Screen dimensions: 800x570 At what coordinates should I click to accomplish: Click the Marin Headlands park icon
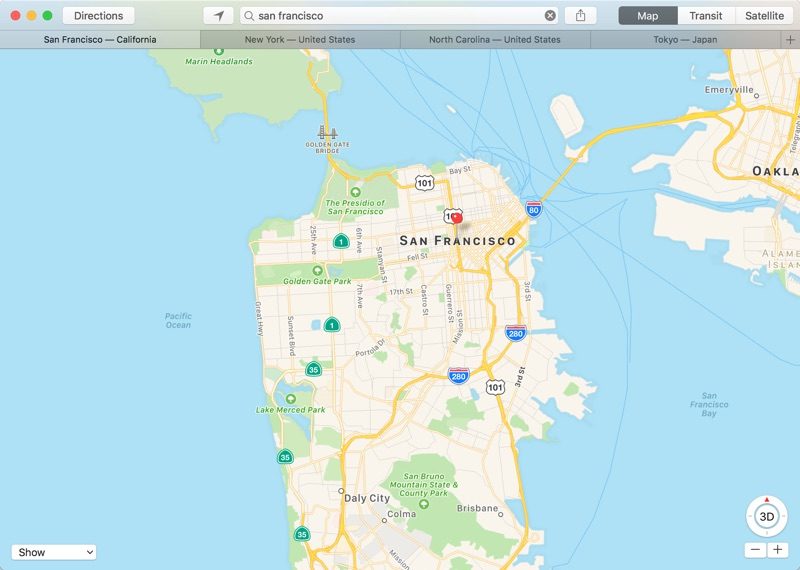[x=219, y=51]
